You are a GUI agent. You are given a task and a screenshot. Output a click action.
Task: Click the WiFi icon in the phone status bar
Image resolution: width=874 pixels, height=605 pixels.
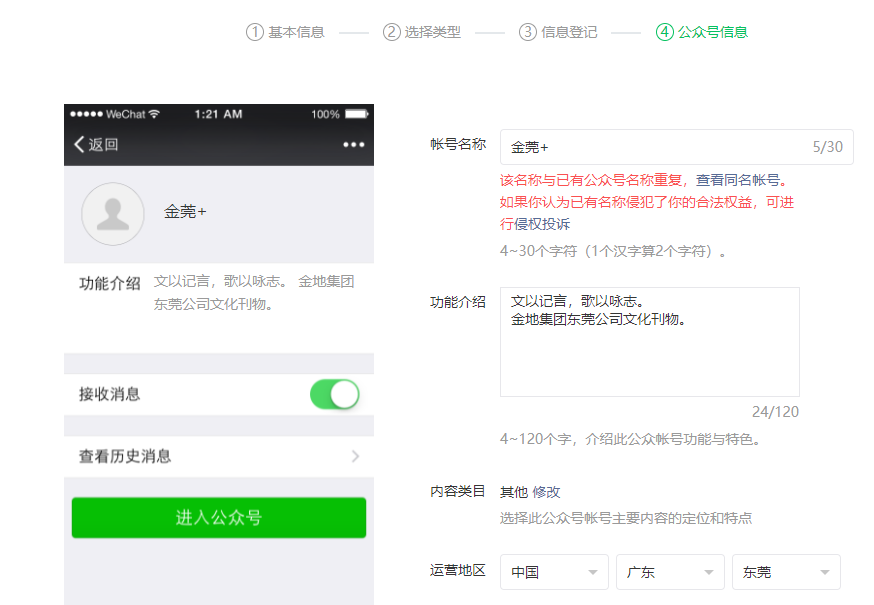(154, 114)
